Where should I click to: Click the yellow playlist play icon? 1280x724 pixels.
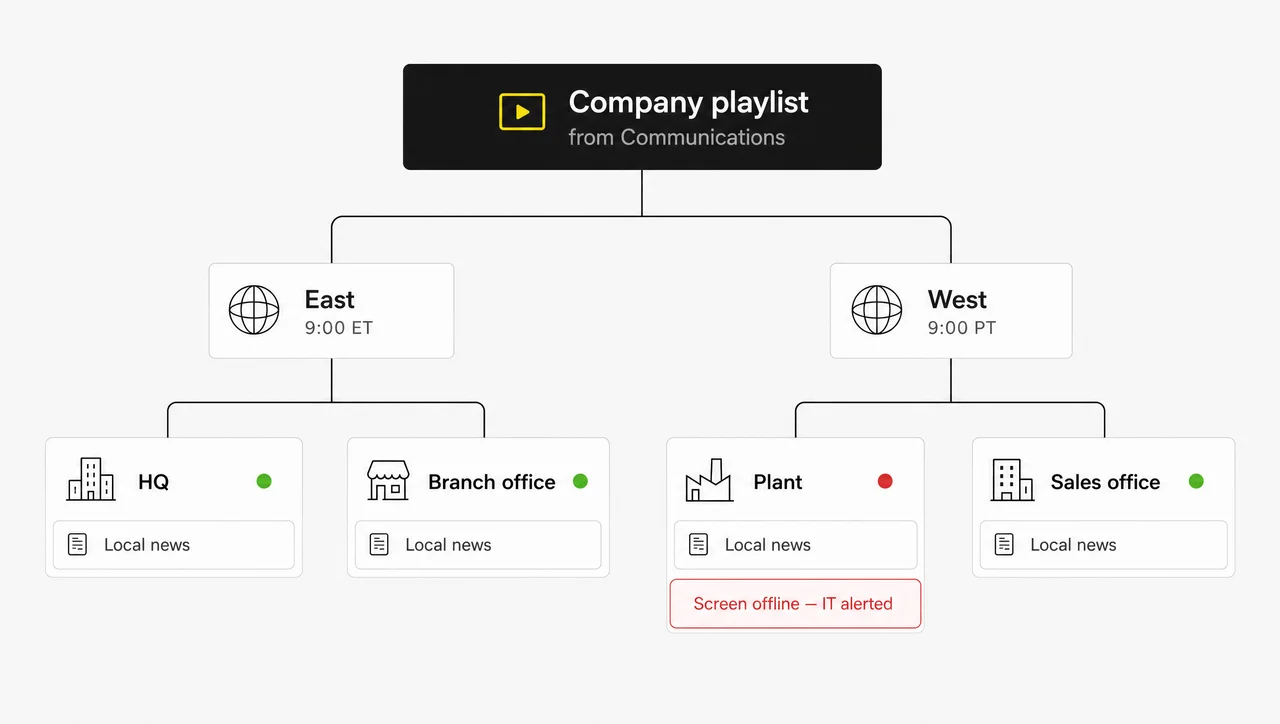click(522, 112)
